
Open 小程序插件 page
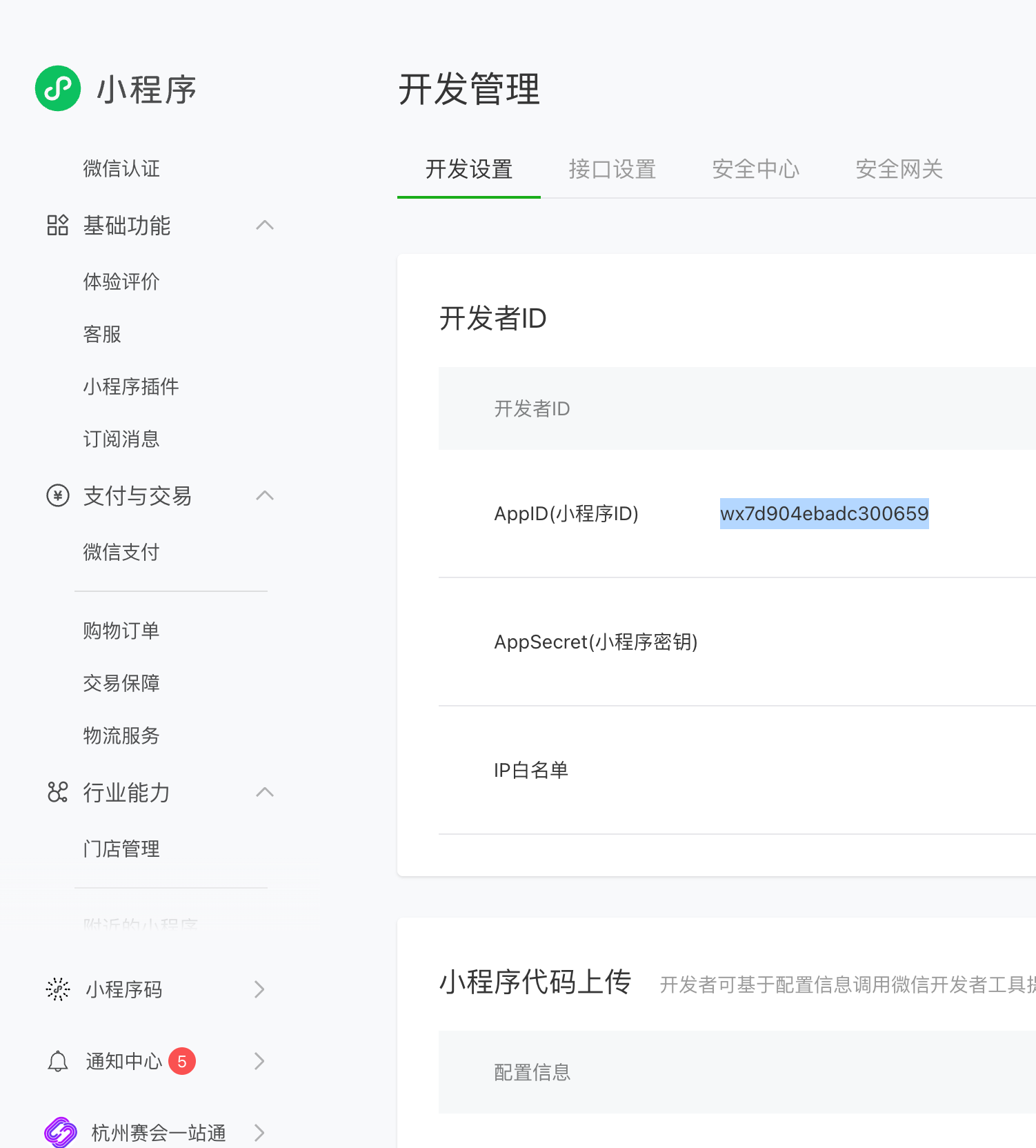131,386
